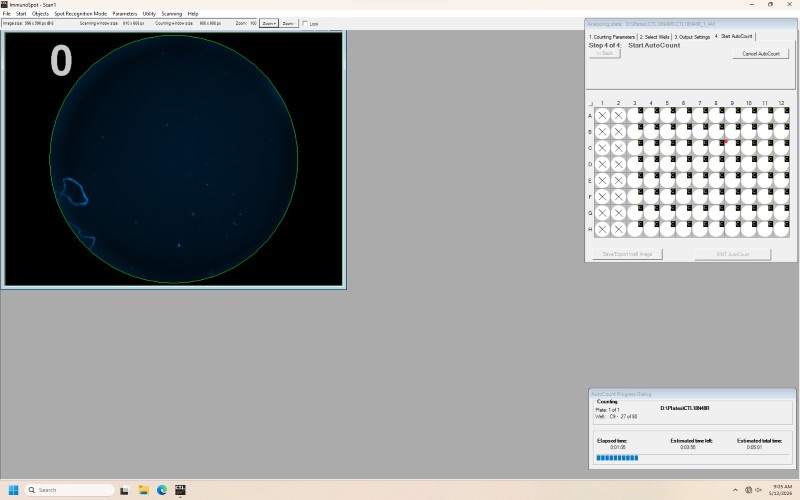Switch to the 3. Output Settings tab
Viewport: 800px width, 500px height.
[692, 37]
